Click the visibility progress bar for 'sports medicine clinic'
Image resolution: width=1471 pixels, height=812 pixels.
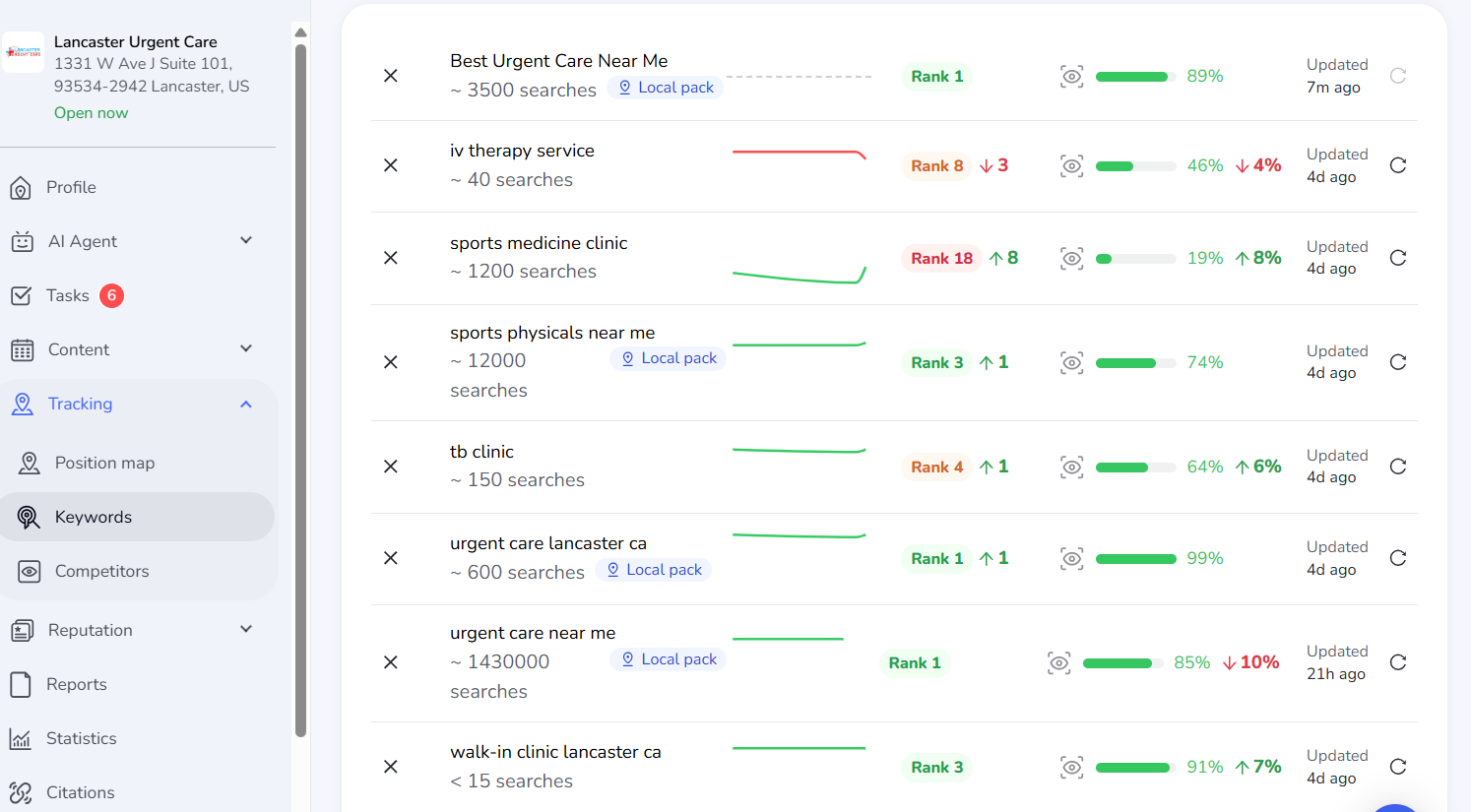point(1135,259)
